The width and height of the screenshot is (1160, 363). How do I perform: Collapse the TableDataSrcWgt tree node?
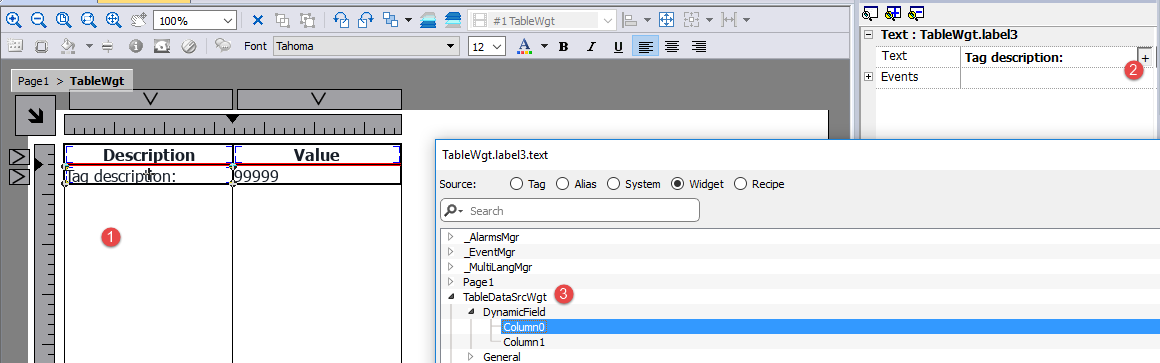[450, 297]
